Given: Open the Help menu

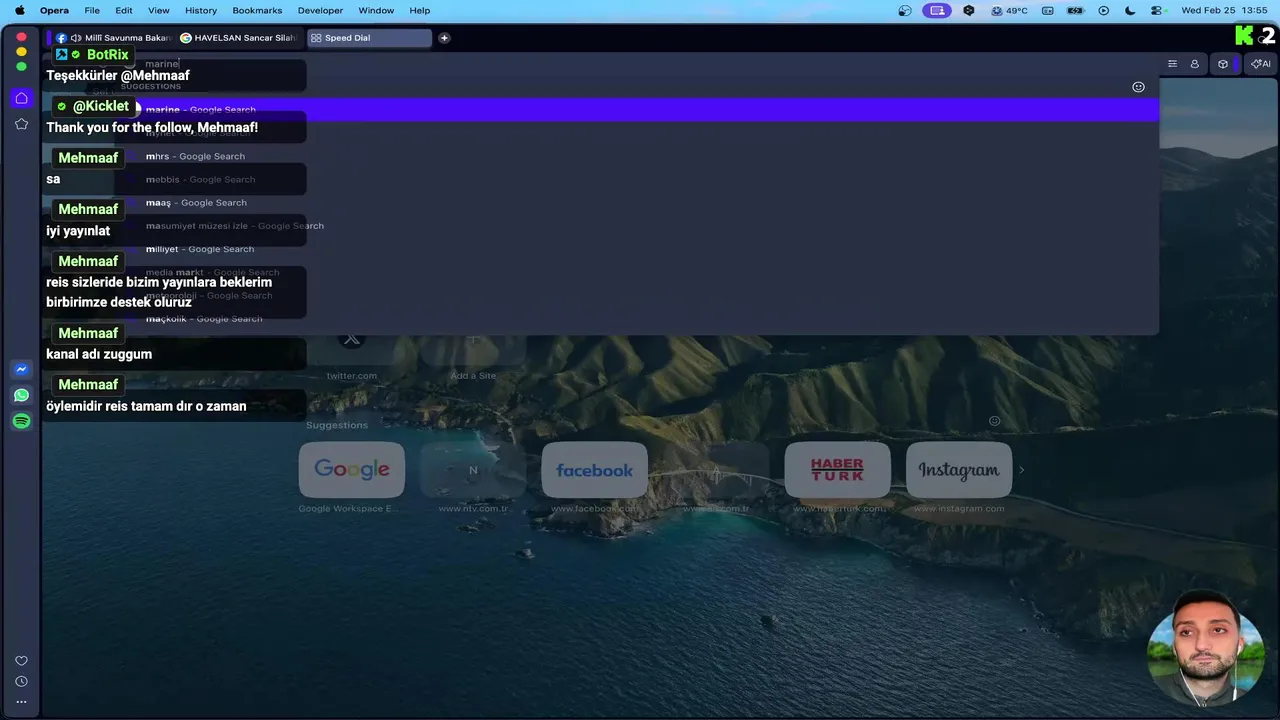Looking at the screenshot, I should [420, 10].
